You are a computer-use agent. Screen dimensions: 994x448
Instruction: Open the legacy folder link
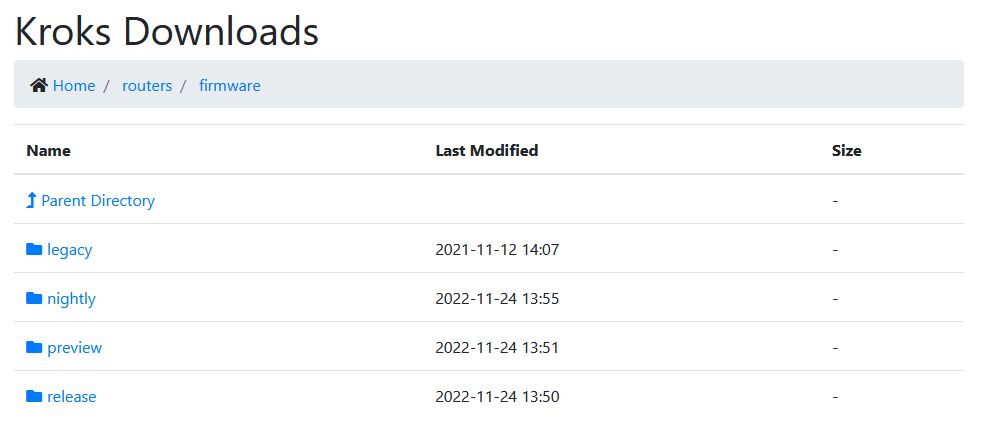[69, 249]
